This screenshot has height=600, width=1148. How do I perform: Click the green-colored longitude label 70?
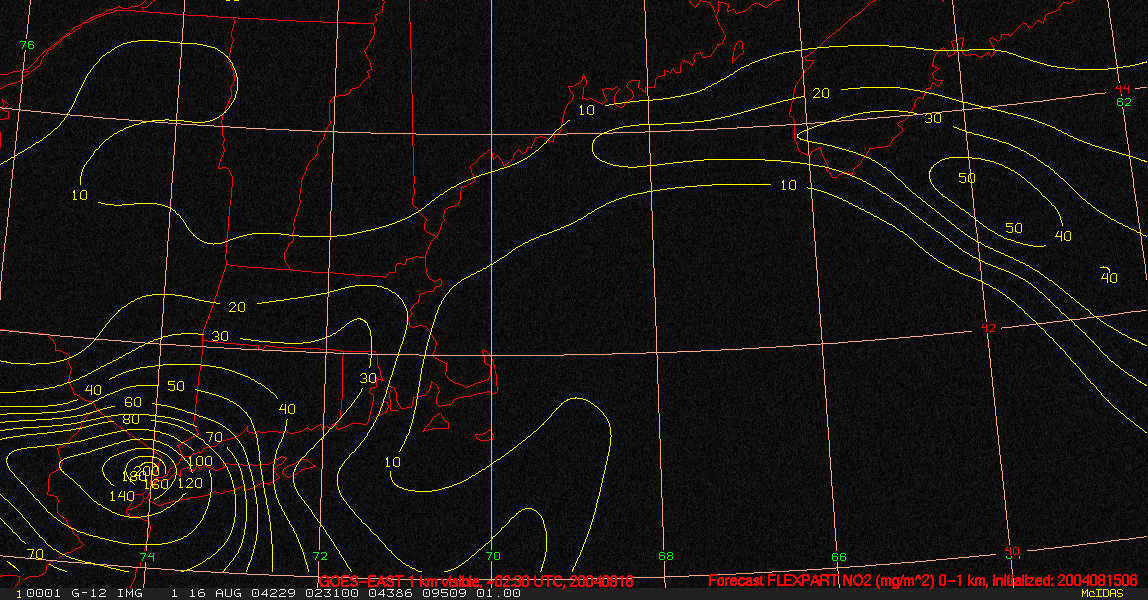point(493,557)
